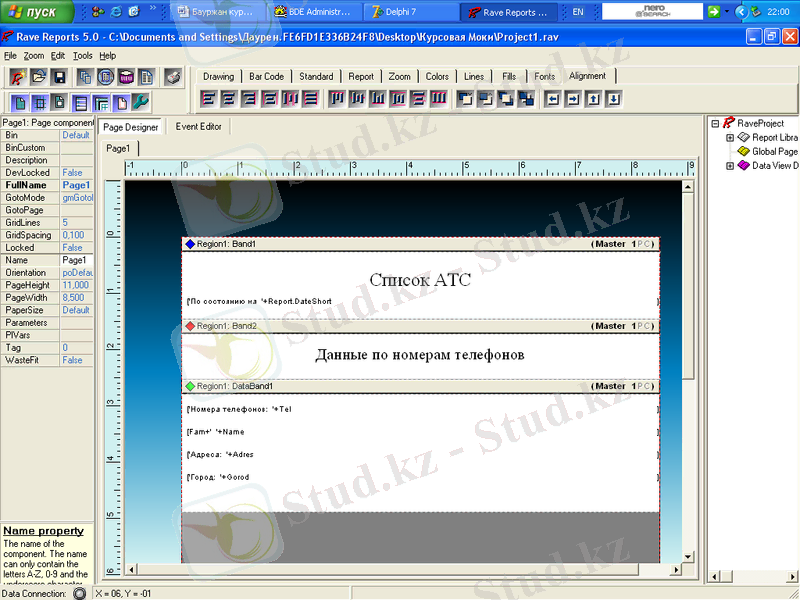Open the Edit menu
The height and width of the screenshot is (600, 800).
(x=58, y=56)
